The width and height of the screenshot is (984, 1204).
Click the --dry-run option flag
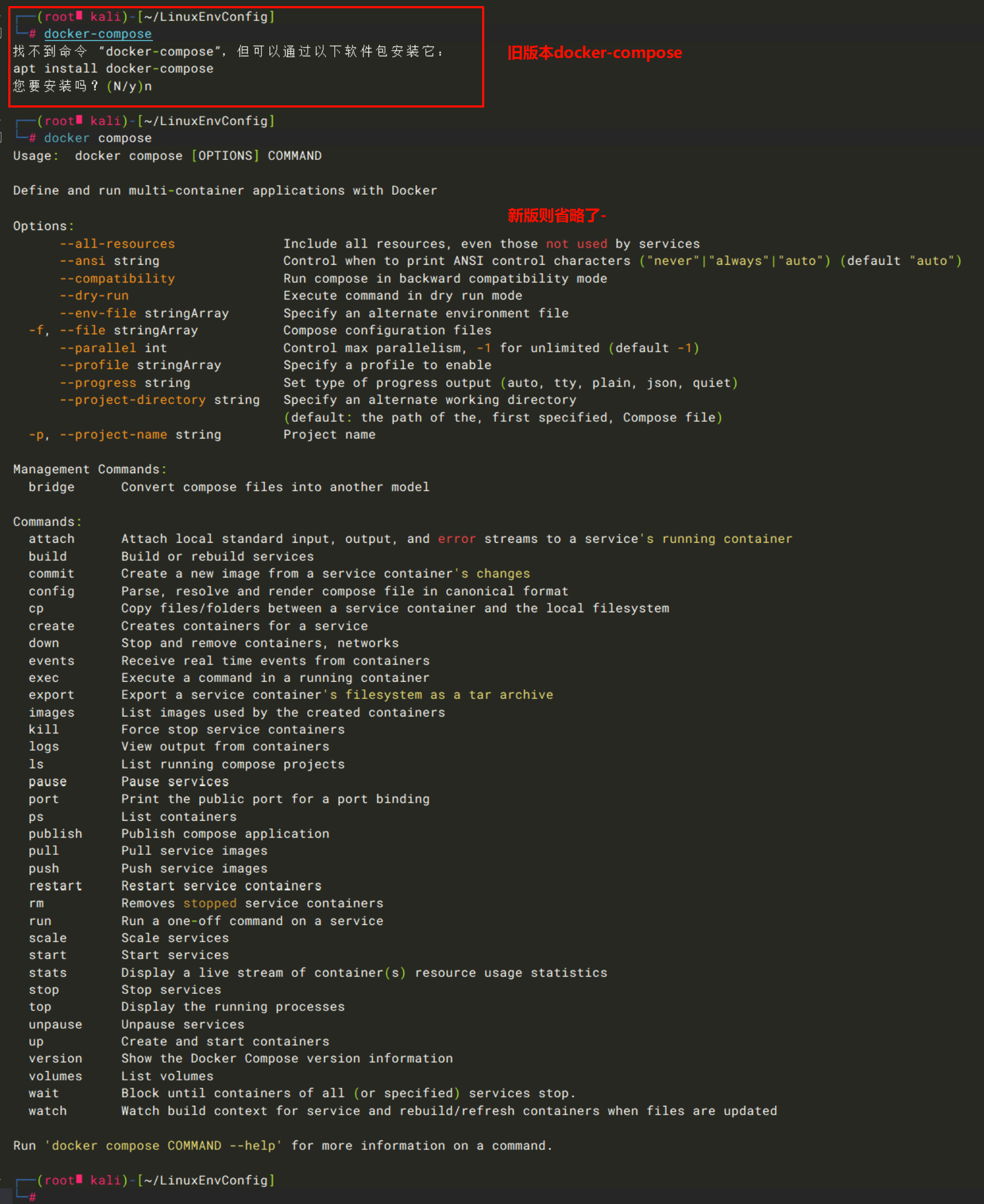94,295
